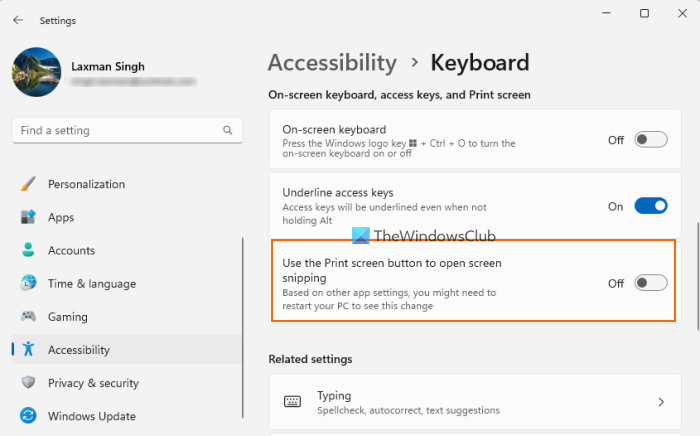This screenshot has height=436, width=700.
Task: Select Privacy & security in sidebar
Action: click(93, 383)
